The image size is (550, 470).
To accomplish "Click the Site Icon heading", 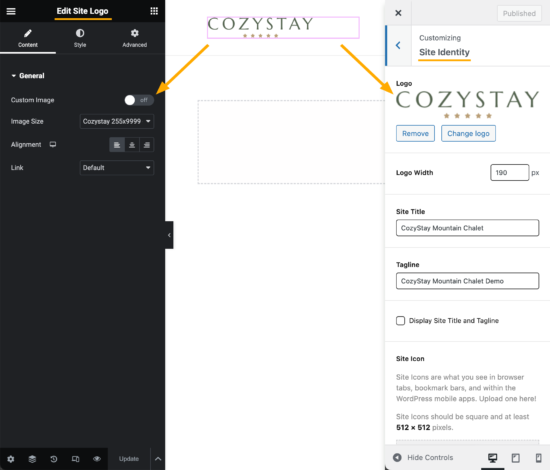I will (x=410, y=358).
